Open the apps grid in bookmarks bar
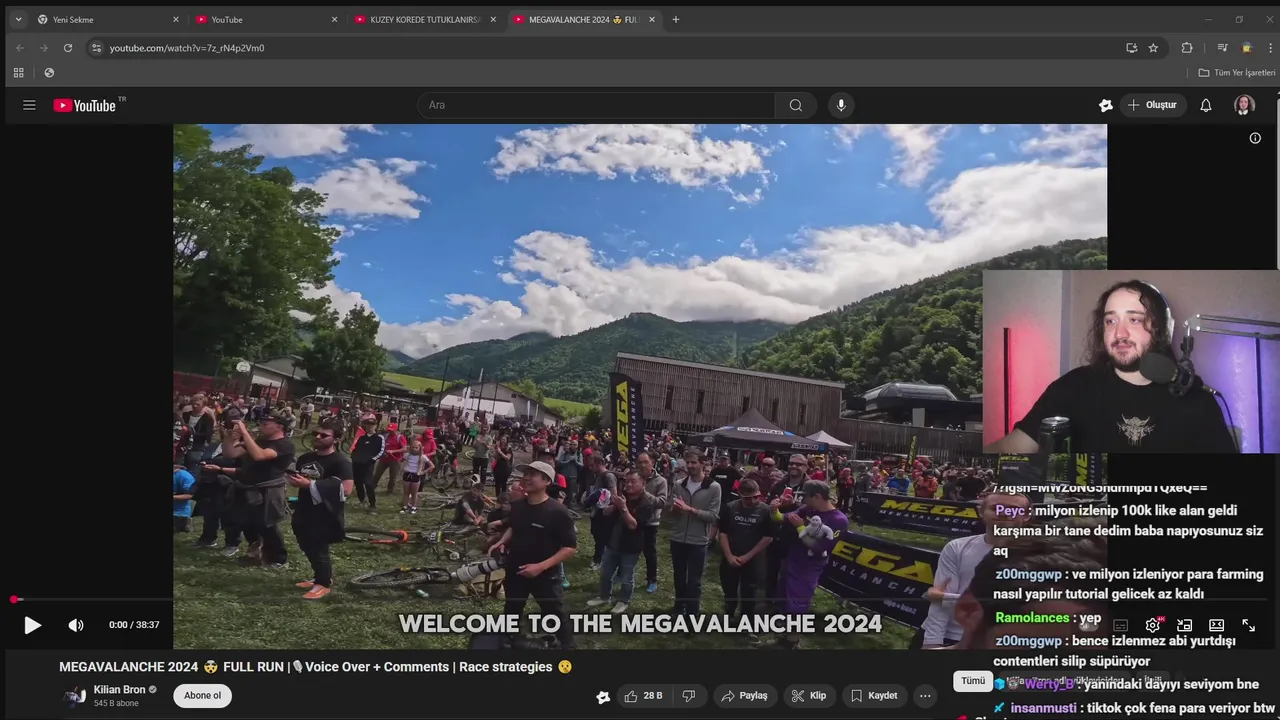The image size is (1280, 720). point(18,73)
